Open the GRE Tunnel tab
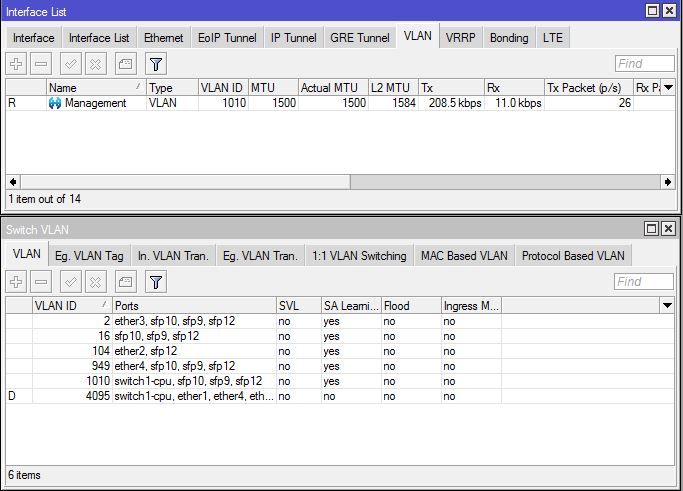This screenshot has width=683, height=491. coord(360,38)
